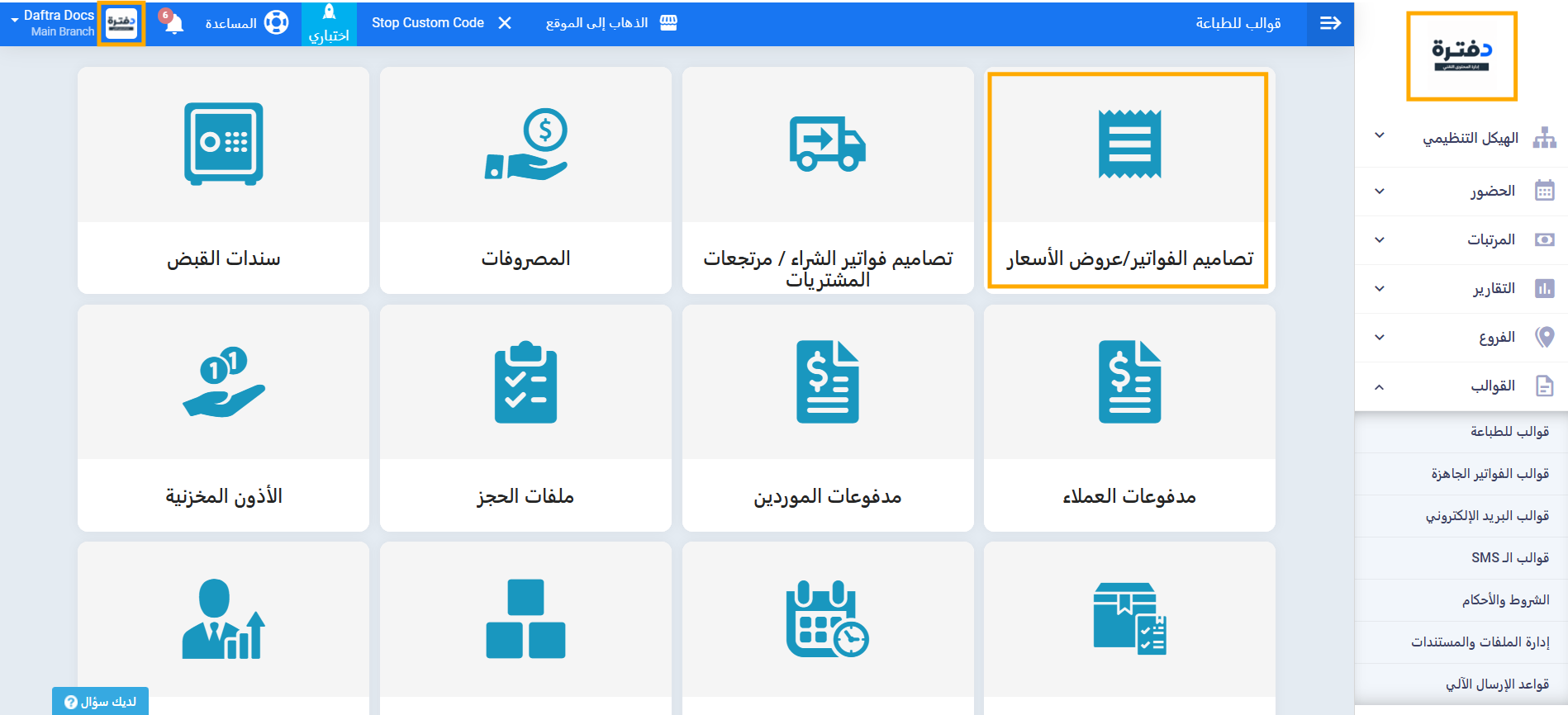The width and height of the screenshot is (1568, 715).
Task: Click the الذهاب إلى الموقع link
Action: (611, 23)
